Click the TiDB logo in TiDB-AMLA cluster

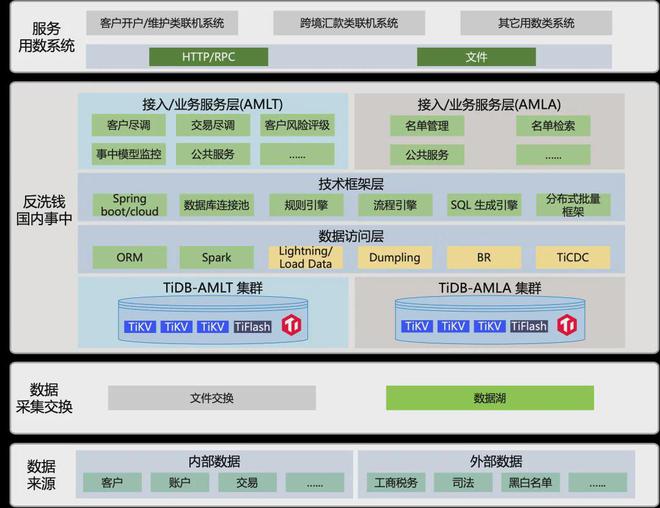[567, 325]
